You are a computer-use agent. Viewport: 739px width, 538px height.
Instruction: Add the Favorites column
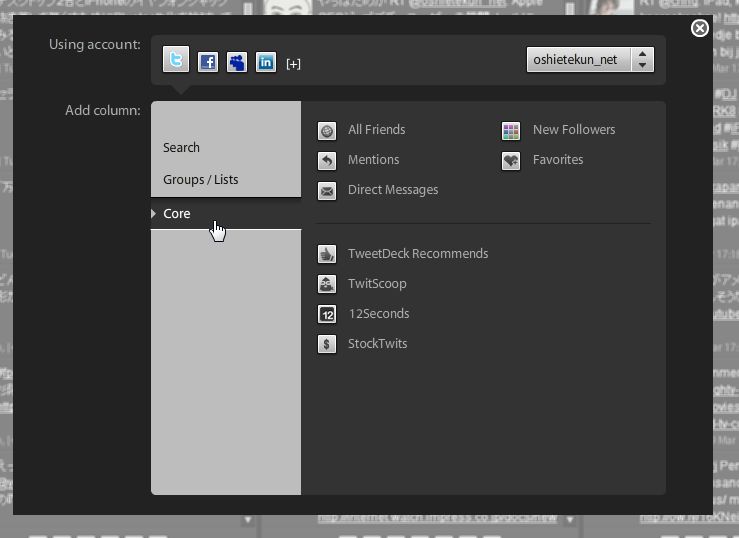tap(558, 160)
